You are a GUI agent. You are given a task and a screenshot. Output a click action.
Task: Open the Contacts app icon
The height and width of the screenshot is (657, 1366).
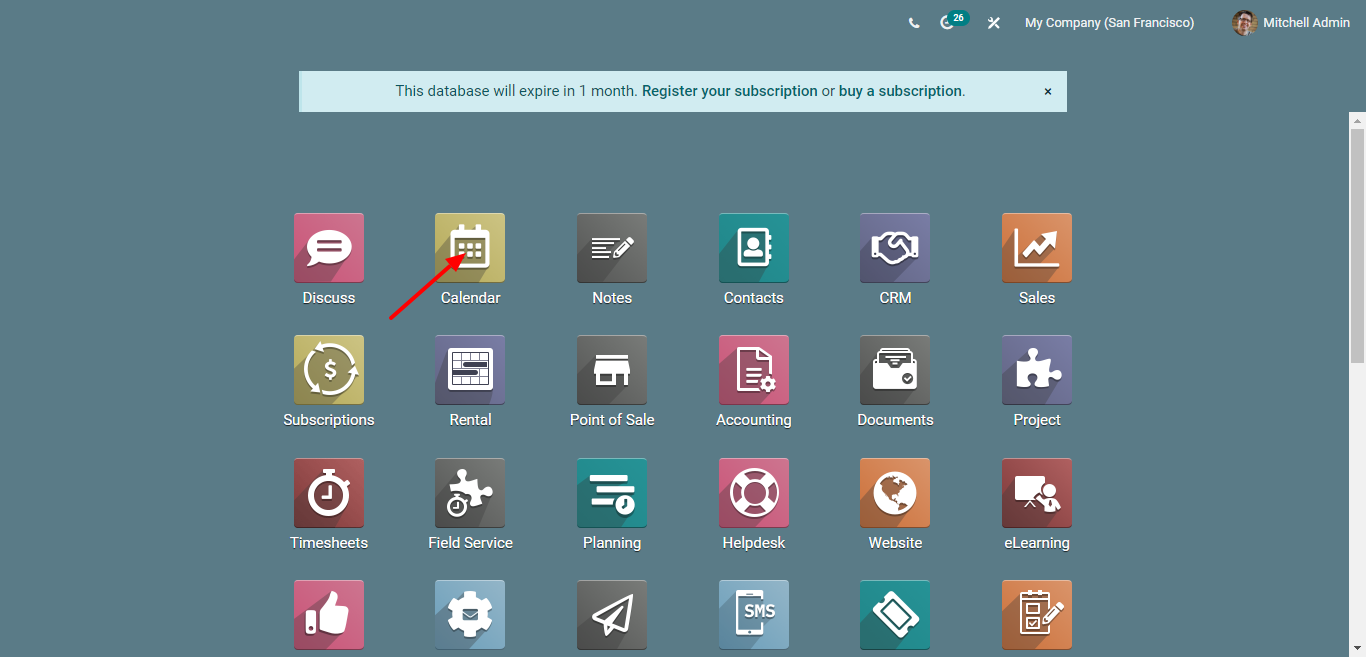753,248
